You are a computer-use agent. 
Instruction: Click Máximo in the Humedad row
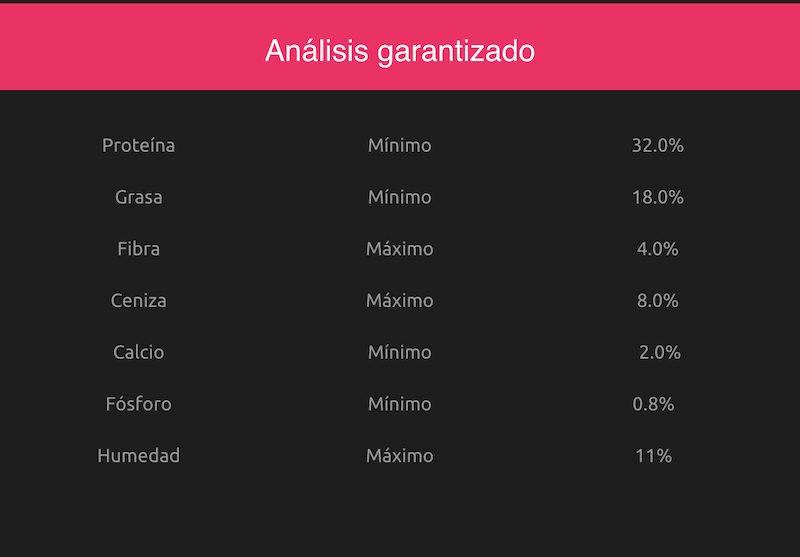399,455
